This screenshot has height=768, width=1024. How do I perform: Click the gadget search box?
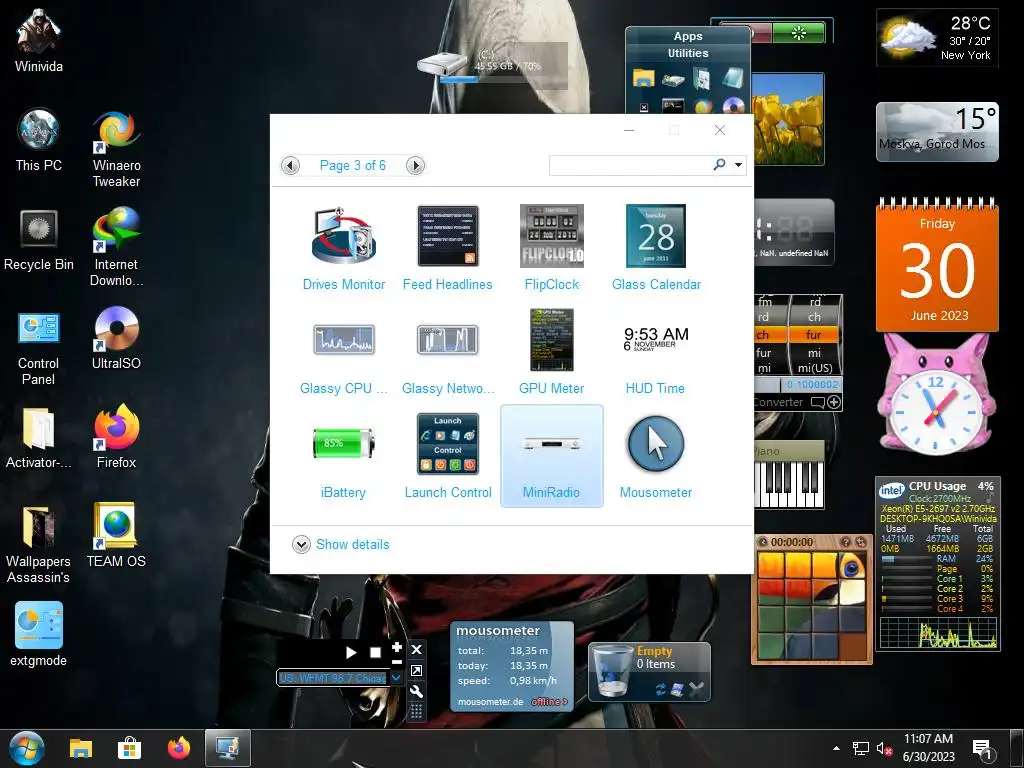[x=629, y=165]
